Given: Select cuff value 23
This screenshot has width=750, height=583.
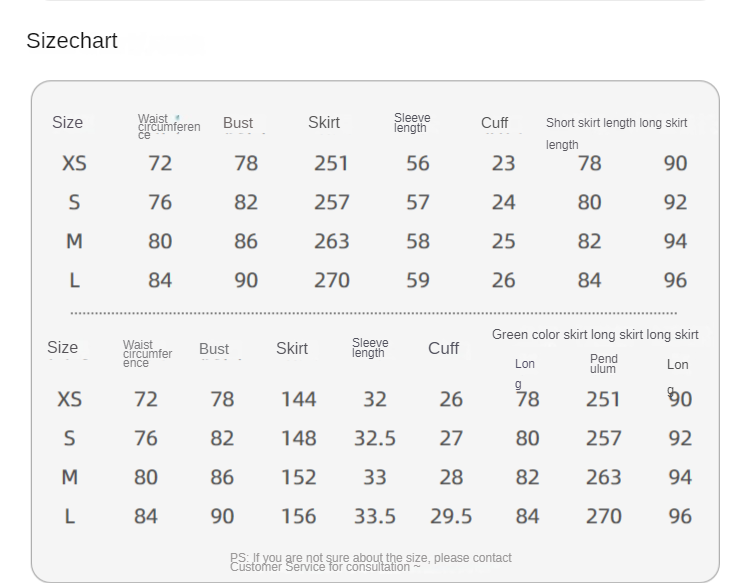Looking at the screenshot, I should tap(503, 163).
